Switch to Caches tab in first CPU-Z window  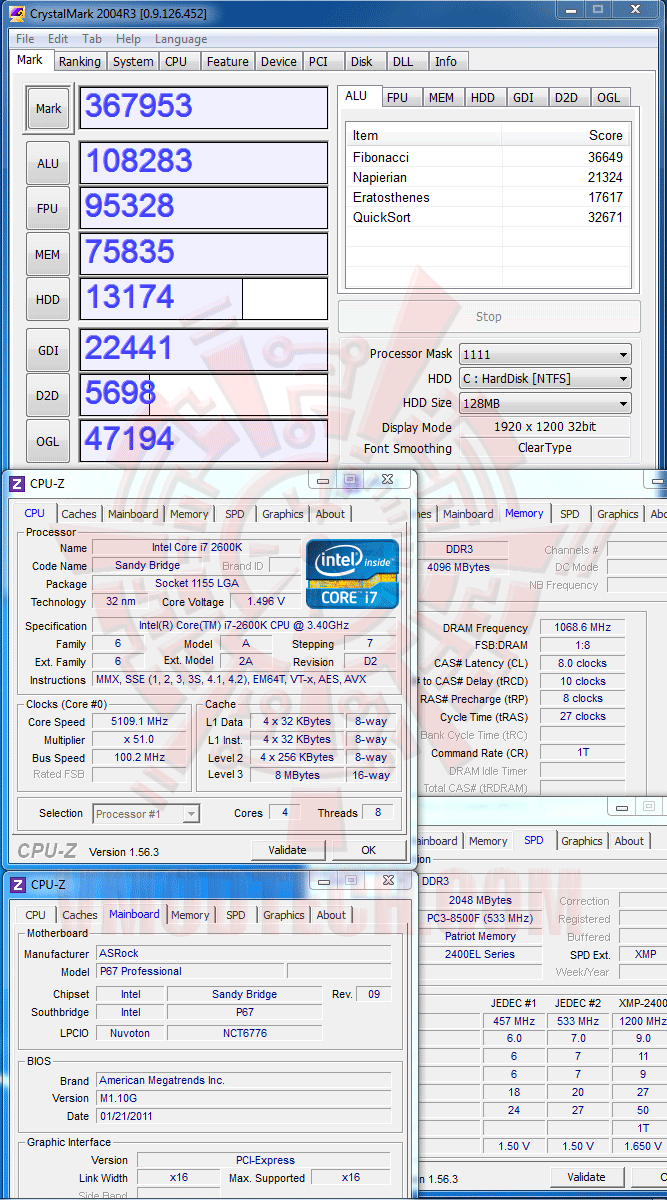click(x=79, y=514)
